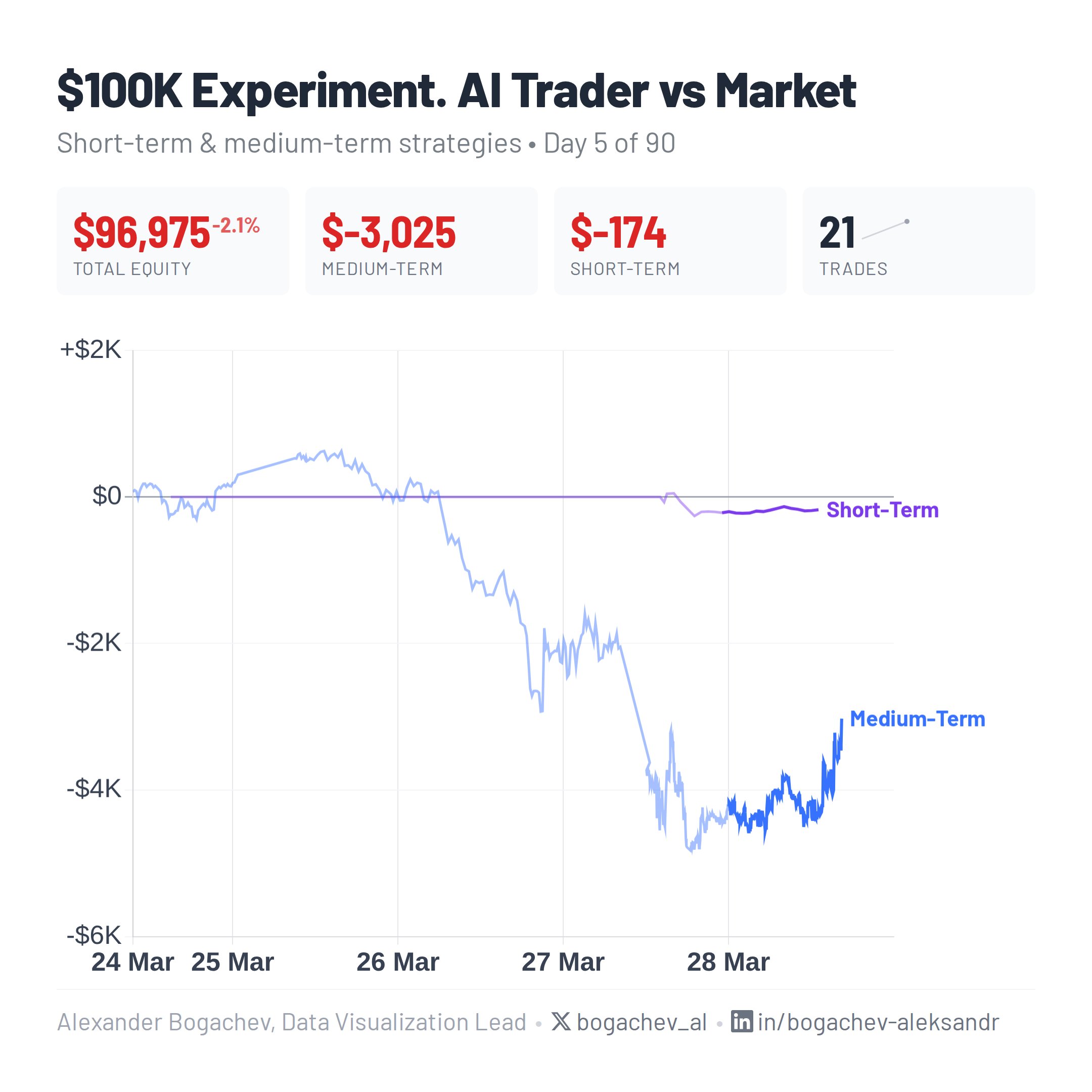Screen dimensions: 1092x1092
Task: Open the in/bogachev-aleksandr LinkedIn link
Action: [878, 1022]
